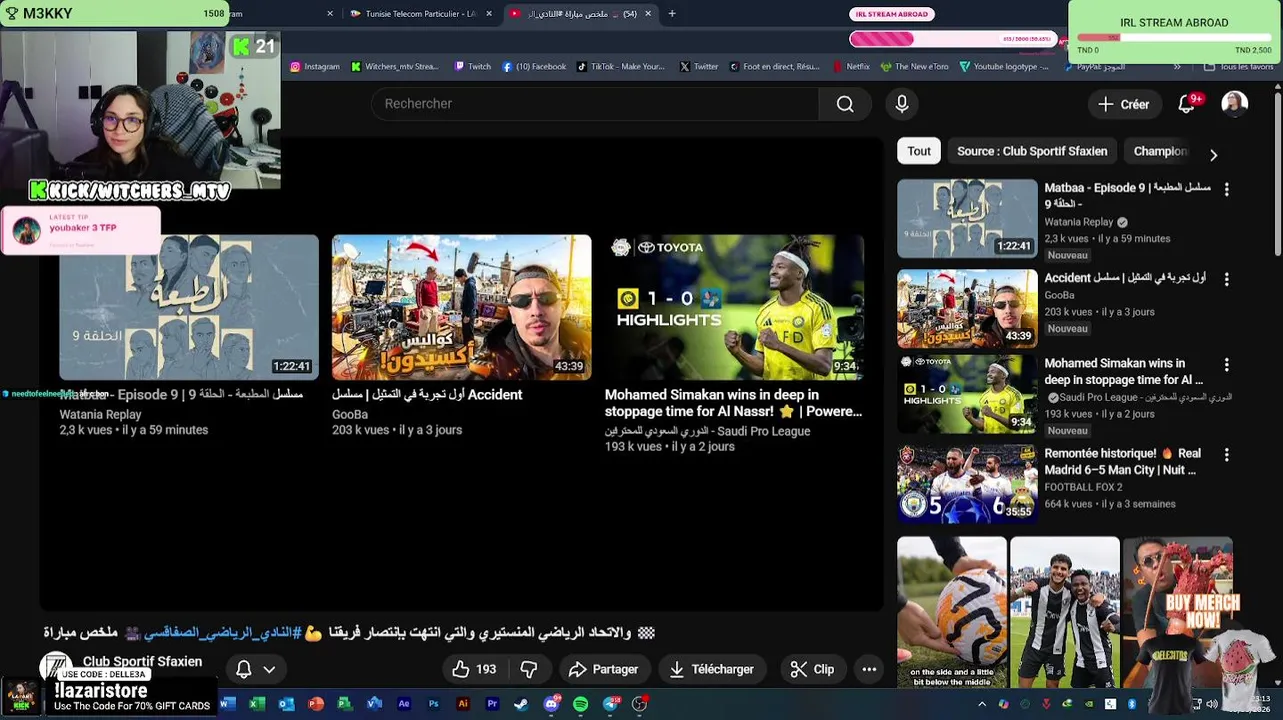The height and width of the screenshot is (720, 1283).
Task: Dislike the video
Action: pyautogui.click(x=529, y=669)
